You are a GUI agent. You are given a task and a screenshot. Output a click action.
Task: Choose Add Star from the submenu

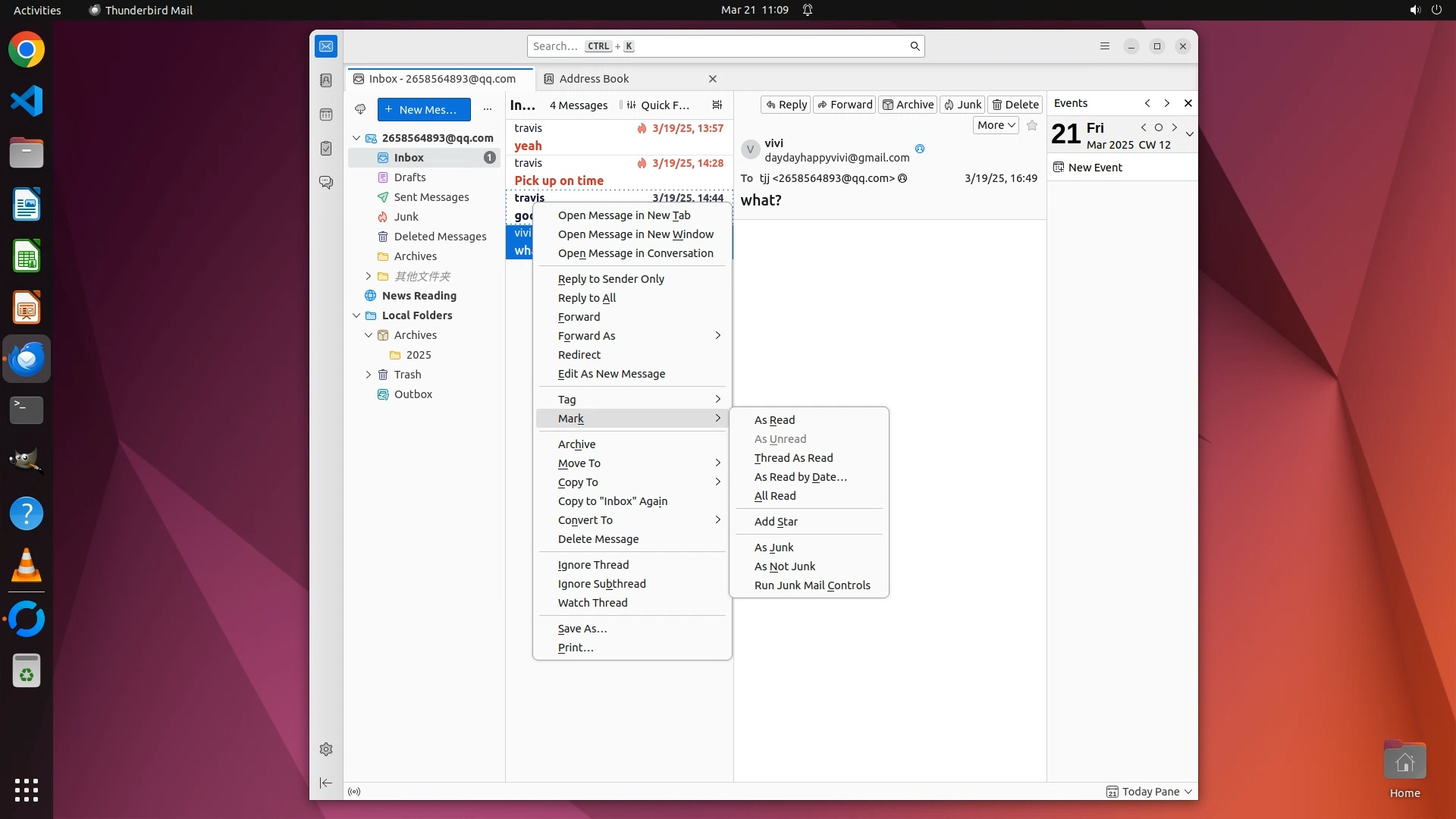click(x=776, y=522)
